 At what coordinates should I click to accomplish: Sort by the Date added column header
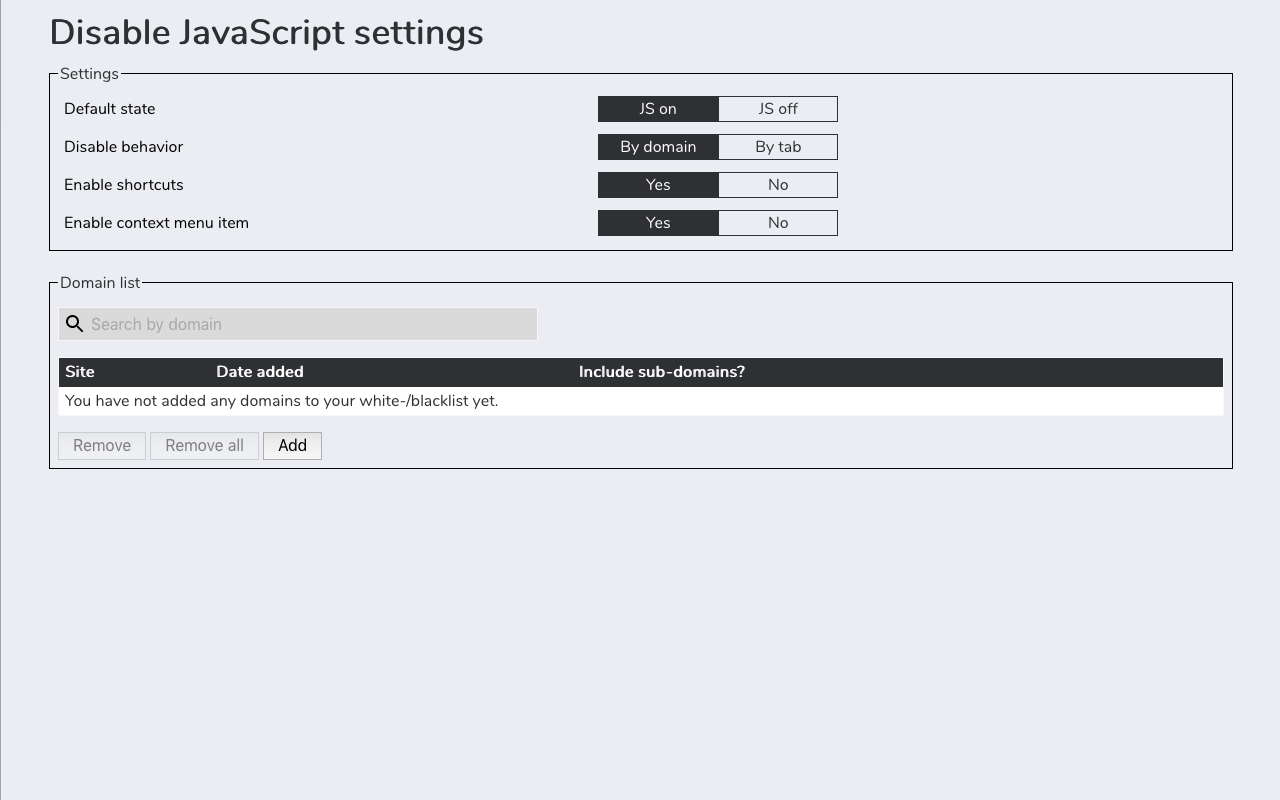[x=260, y=372]
